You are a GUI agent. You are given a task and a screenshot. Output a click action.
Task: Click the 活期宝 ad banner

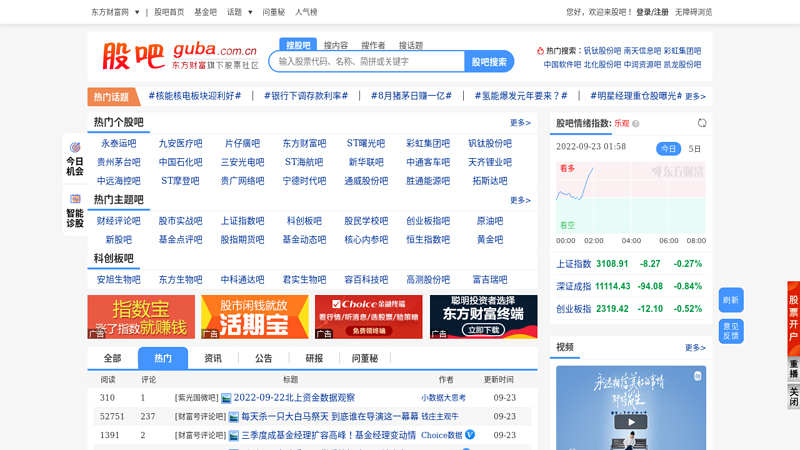click(255, 317)
